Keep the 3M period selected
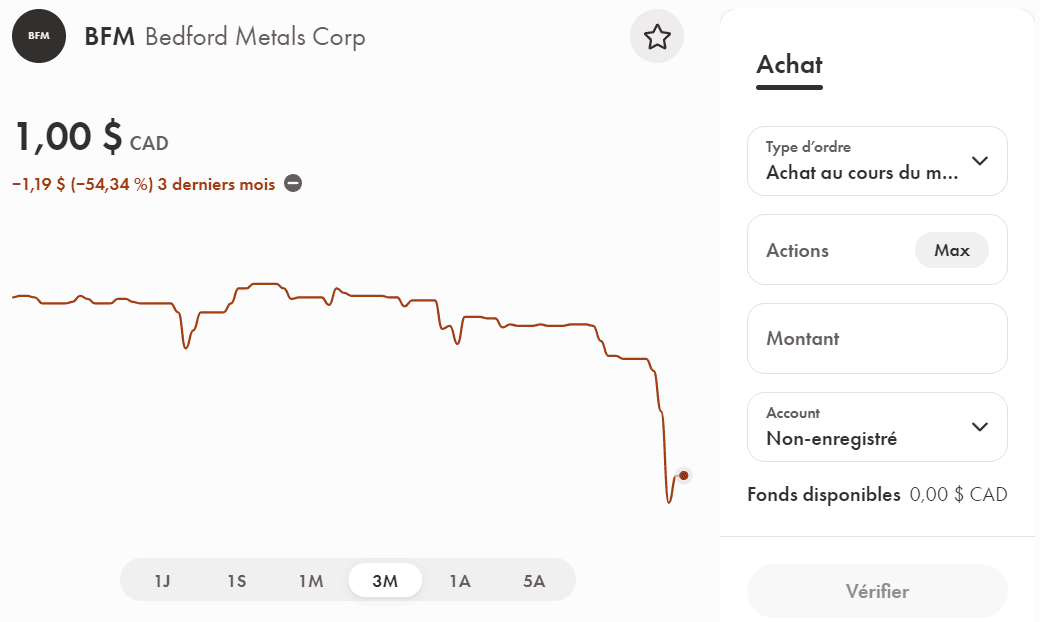1040x622 pixels. point(385,580)
